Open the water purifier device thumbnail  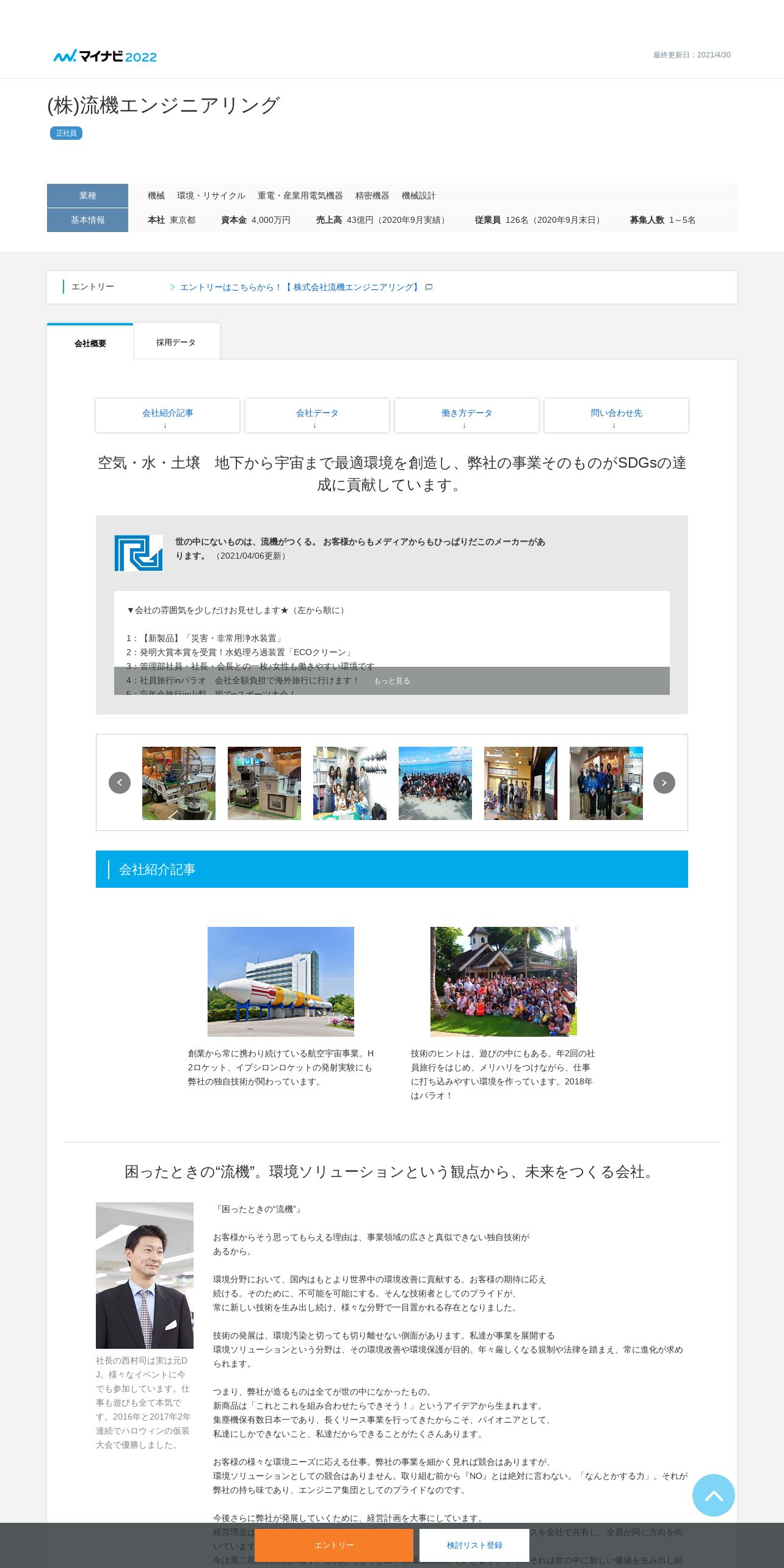179,783
